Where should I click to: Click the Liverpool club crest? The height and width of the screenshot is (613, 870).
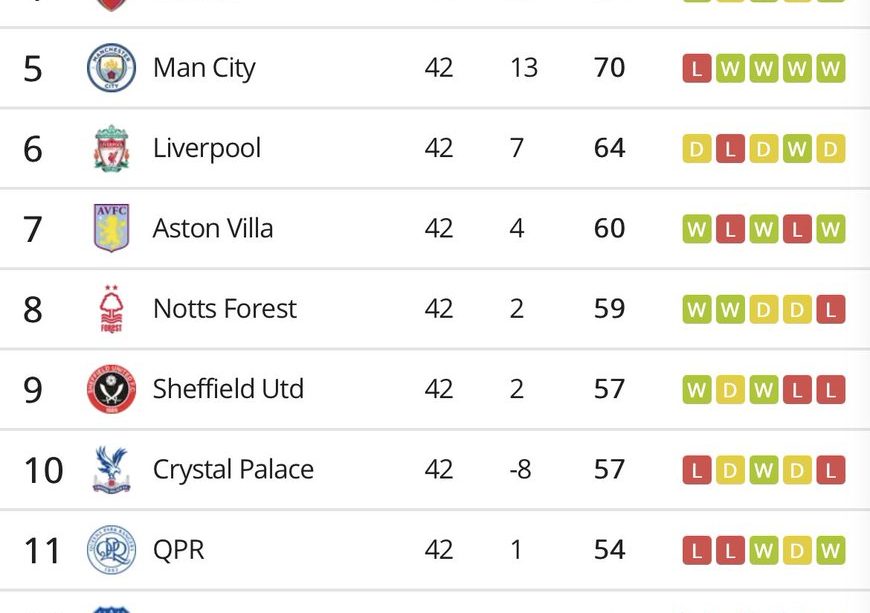pos(111,148)
